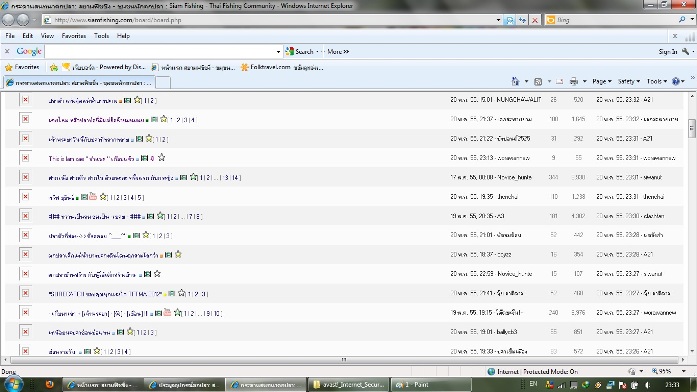Open the Feeds icon in command bar
This screenshot has height=392, width=697.
click(x=538, y=81)
